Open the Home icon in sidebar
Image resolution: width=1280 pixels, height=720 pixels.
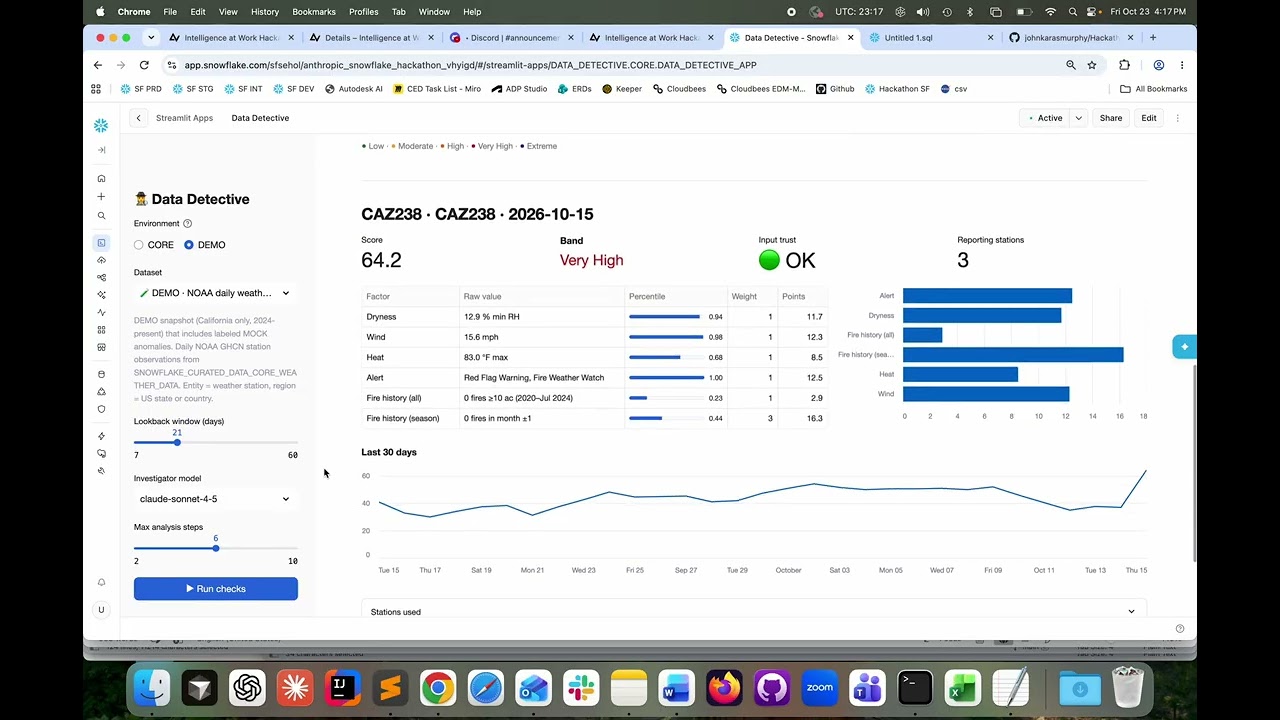pyautogui.click(x=101, y=179)
